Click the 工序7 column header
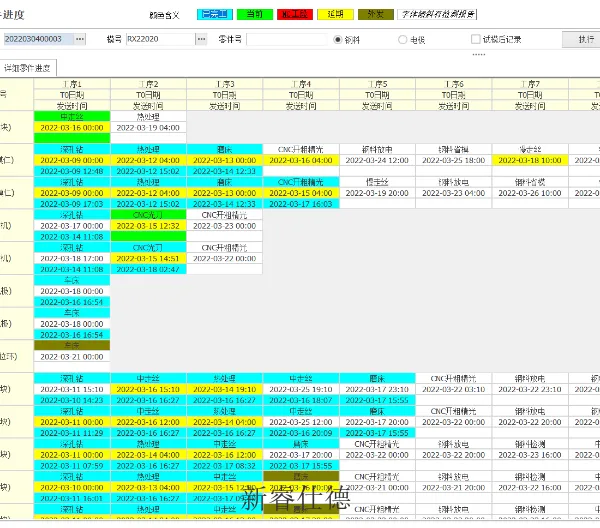The height and width of the screenshot is (528, 600). (x=530, y=84)
